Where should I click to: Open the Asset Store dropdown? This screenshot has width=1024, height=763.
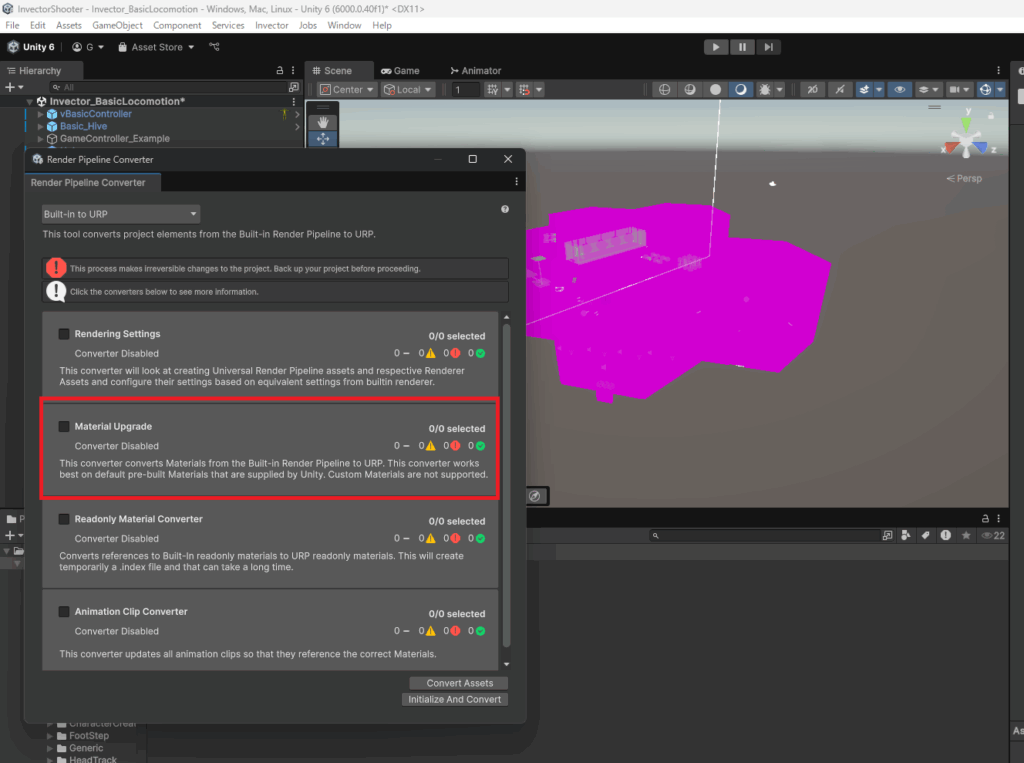click(156, 47)
